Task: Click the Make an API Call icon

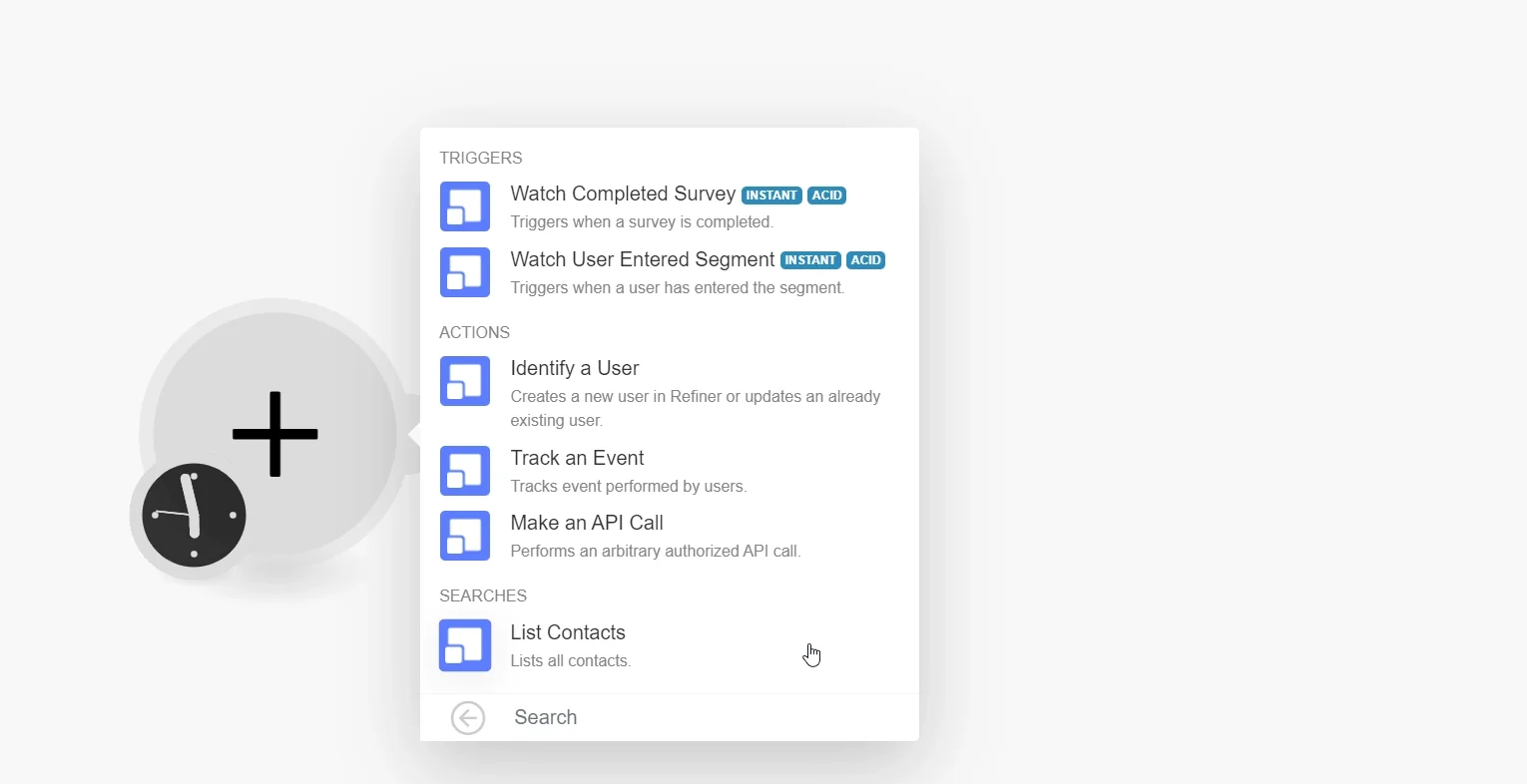Action: coord(465,536)
